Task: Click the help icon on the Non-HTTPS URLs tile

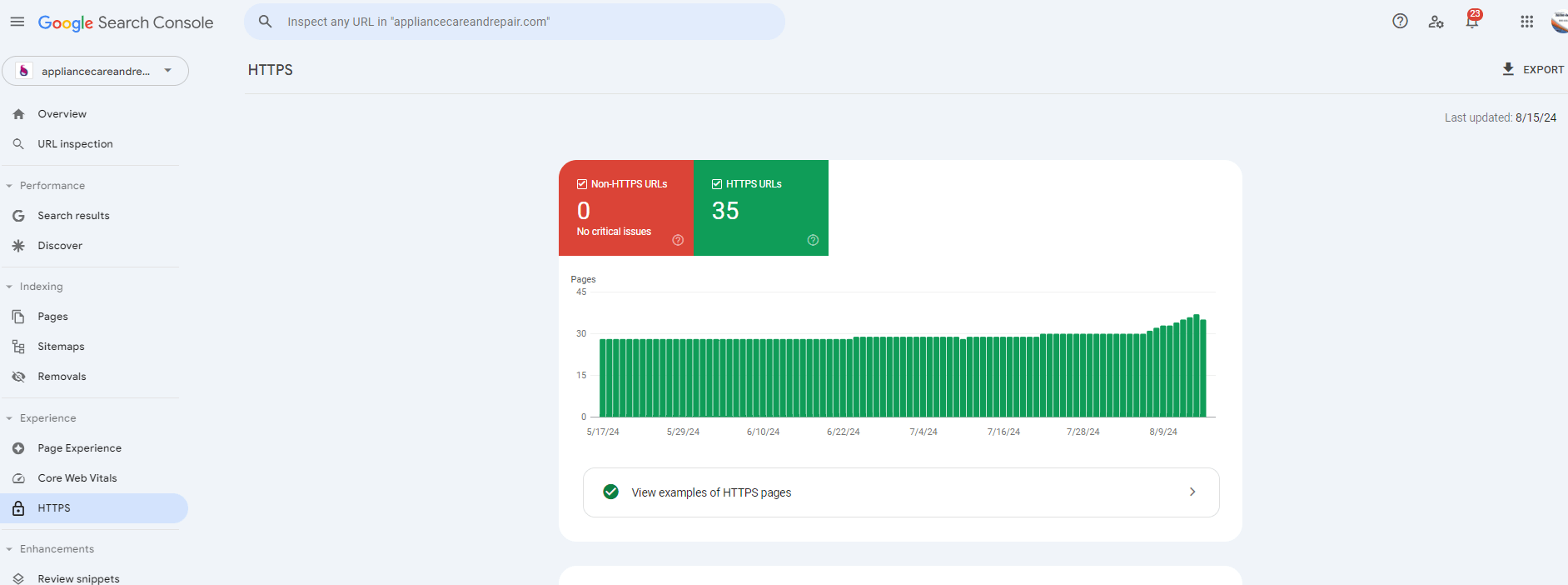Action: click(x=678, y=240)
